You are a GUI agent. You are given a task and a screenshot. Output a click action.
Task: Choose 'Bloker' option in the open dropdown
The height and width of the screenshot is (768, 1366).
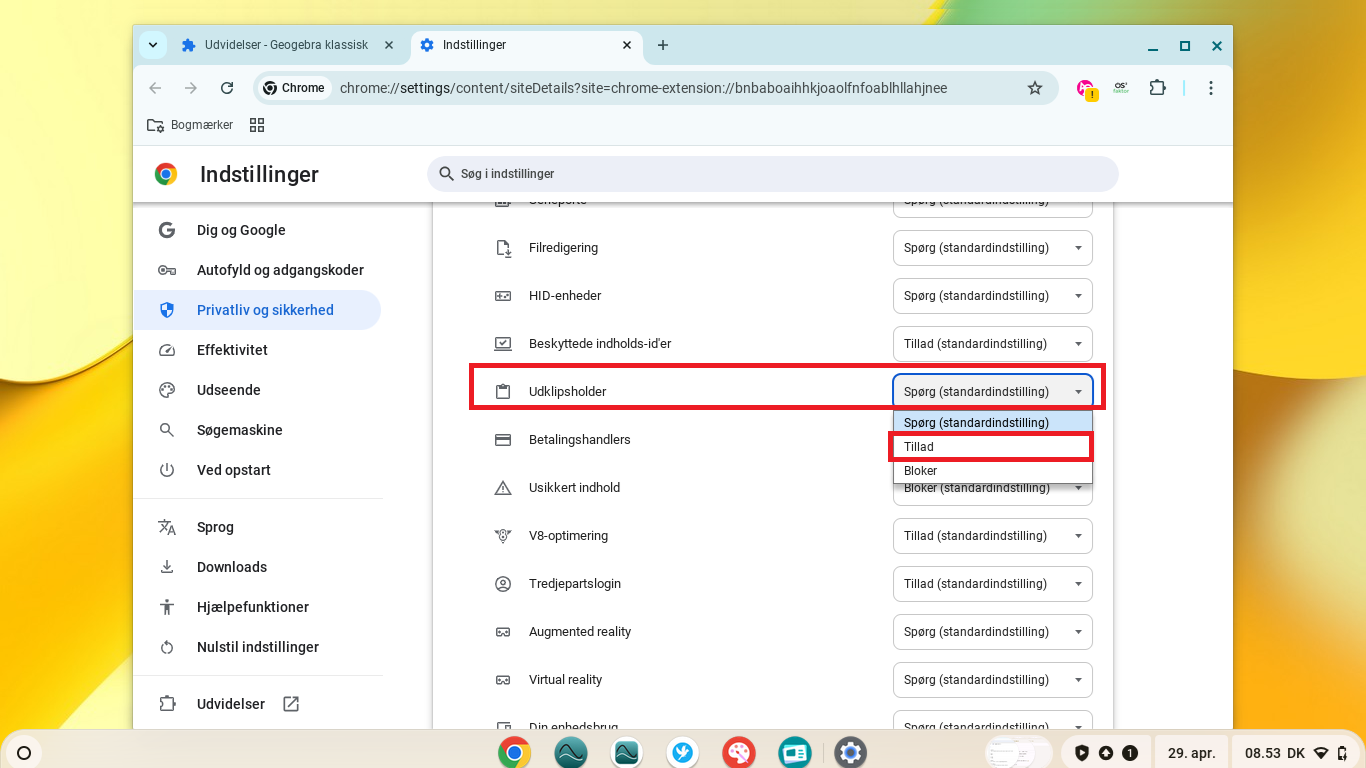pyautogui.click(x=991, y=471)
